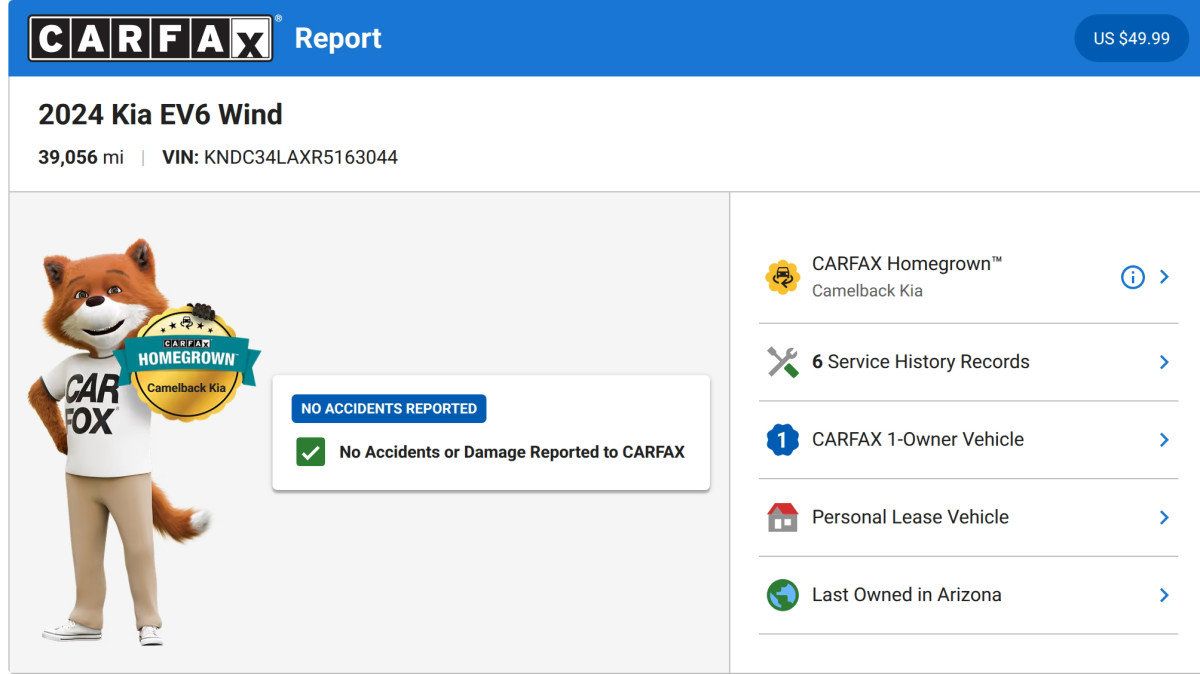Viewport: 1200px width, 674px height.
Task: Expand the CARFAX 1-Owner Vehicle chevron
Action: point(1164,439)
